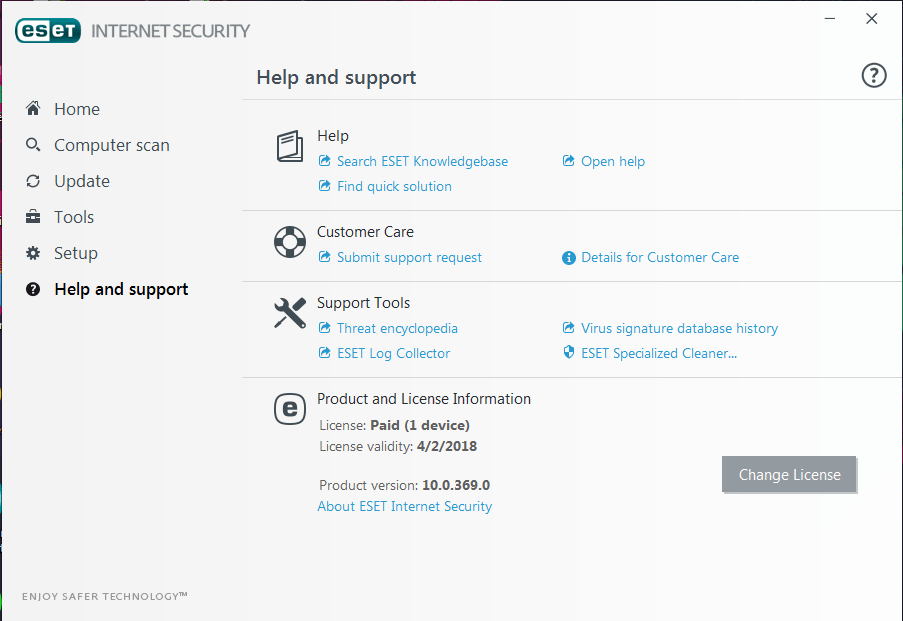Select Update in the sidebar

82,181
